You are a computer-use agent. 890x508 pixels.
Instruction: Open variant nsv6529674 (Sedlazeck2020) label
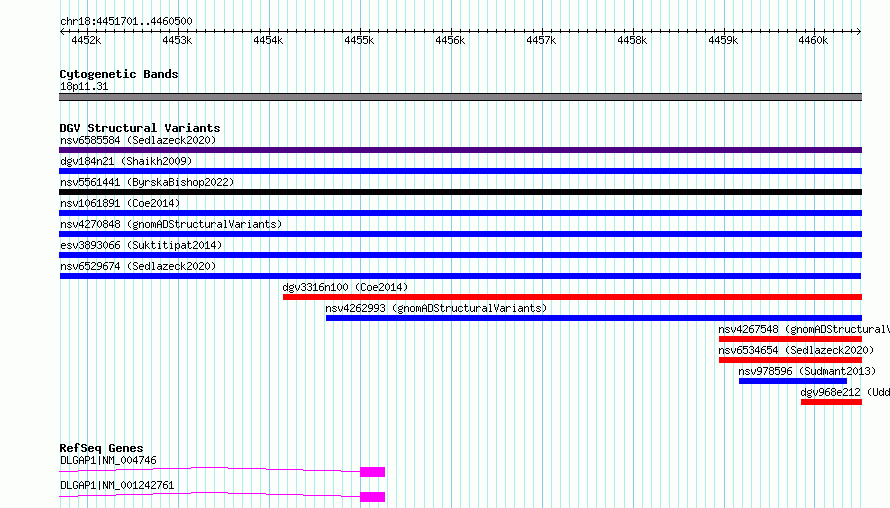[138, 266]
